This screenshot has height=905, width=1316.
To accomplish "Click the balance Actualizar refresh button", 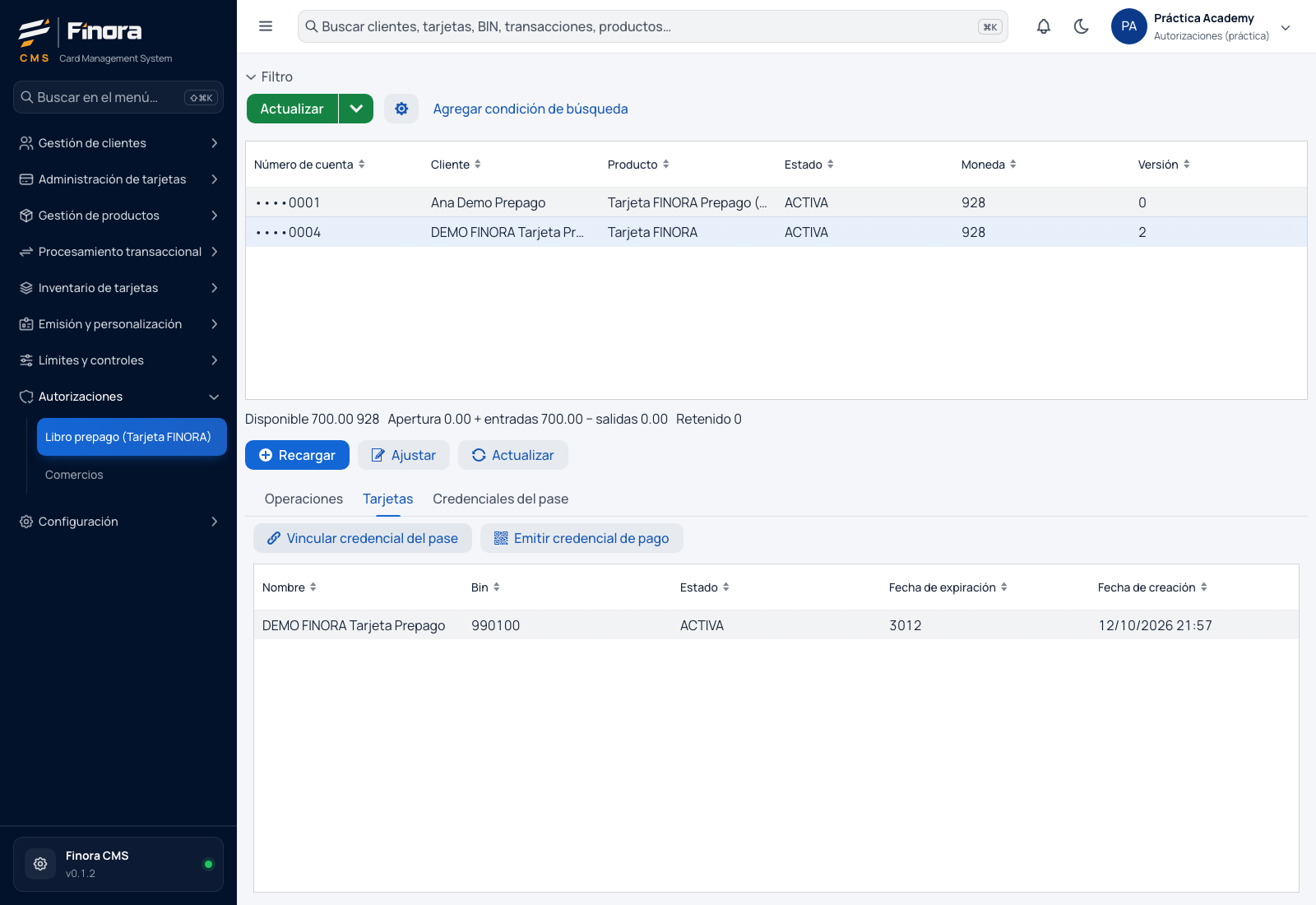I will pyautogui.click(x=513, y=455).
